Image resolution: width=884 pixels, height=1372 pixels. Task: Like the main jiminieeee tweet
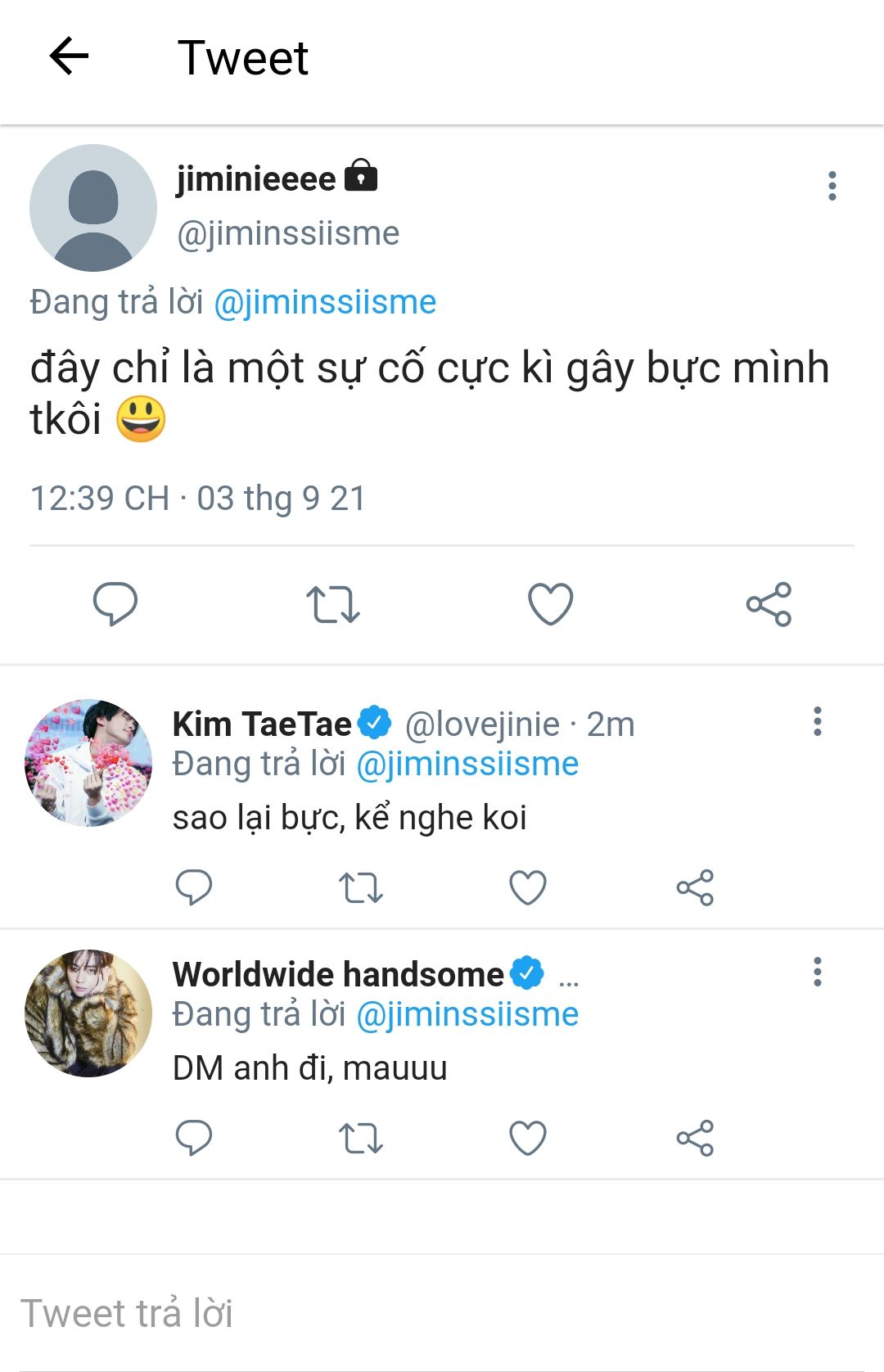tap(550, 604)
